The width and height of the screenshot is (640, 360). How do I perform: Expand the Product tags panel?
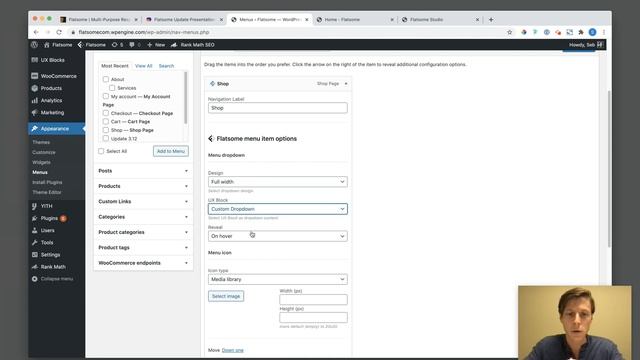(x=143, y=248)
